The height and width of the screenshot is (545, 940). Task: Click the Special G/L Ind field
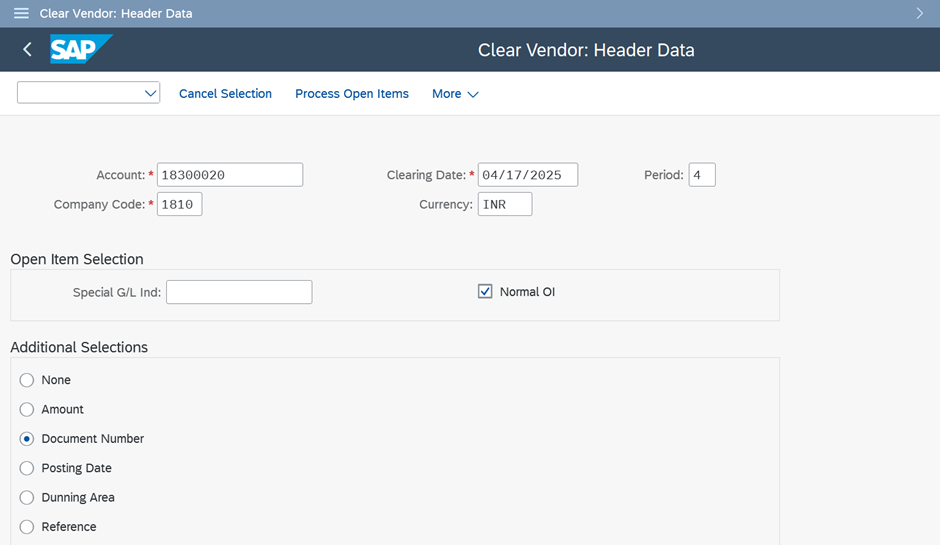coord(239,292)
